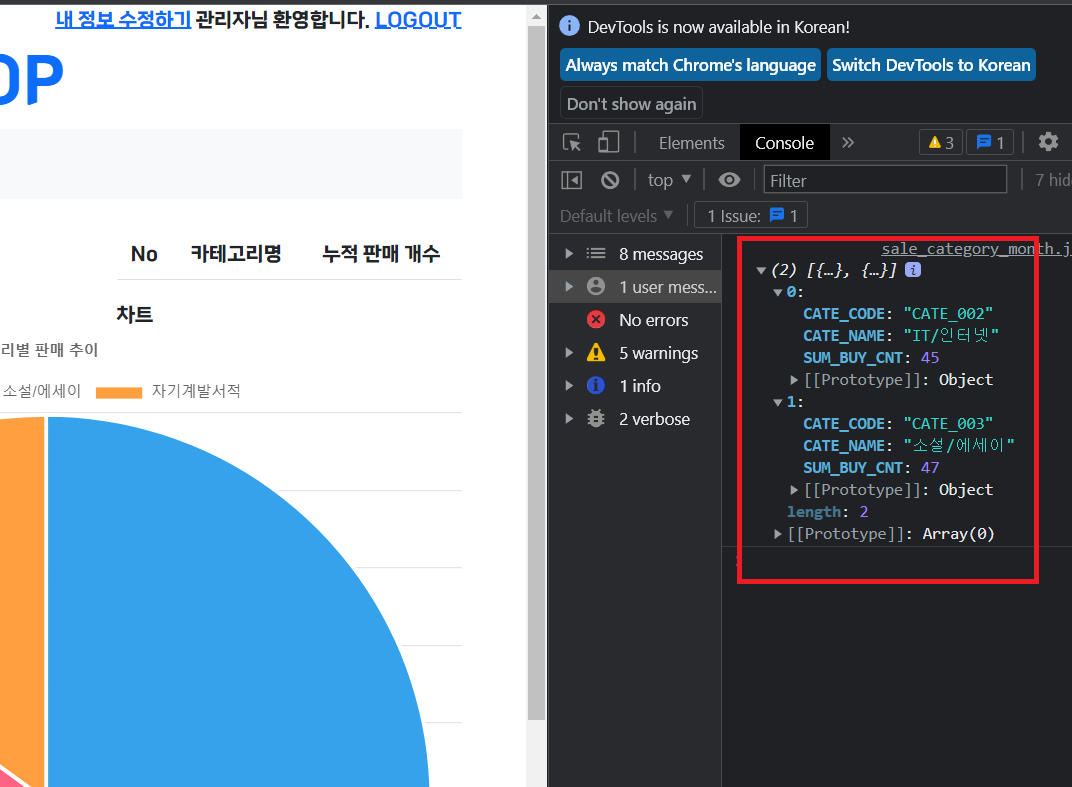1072x787 pixels.
Task: Collapse array item 1
Action: coord(777,402)
